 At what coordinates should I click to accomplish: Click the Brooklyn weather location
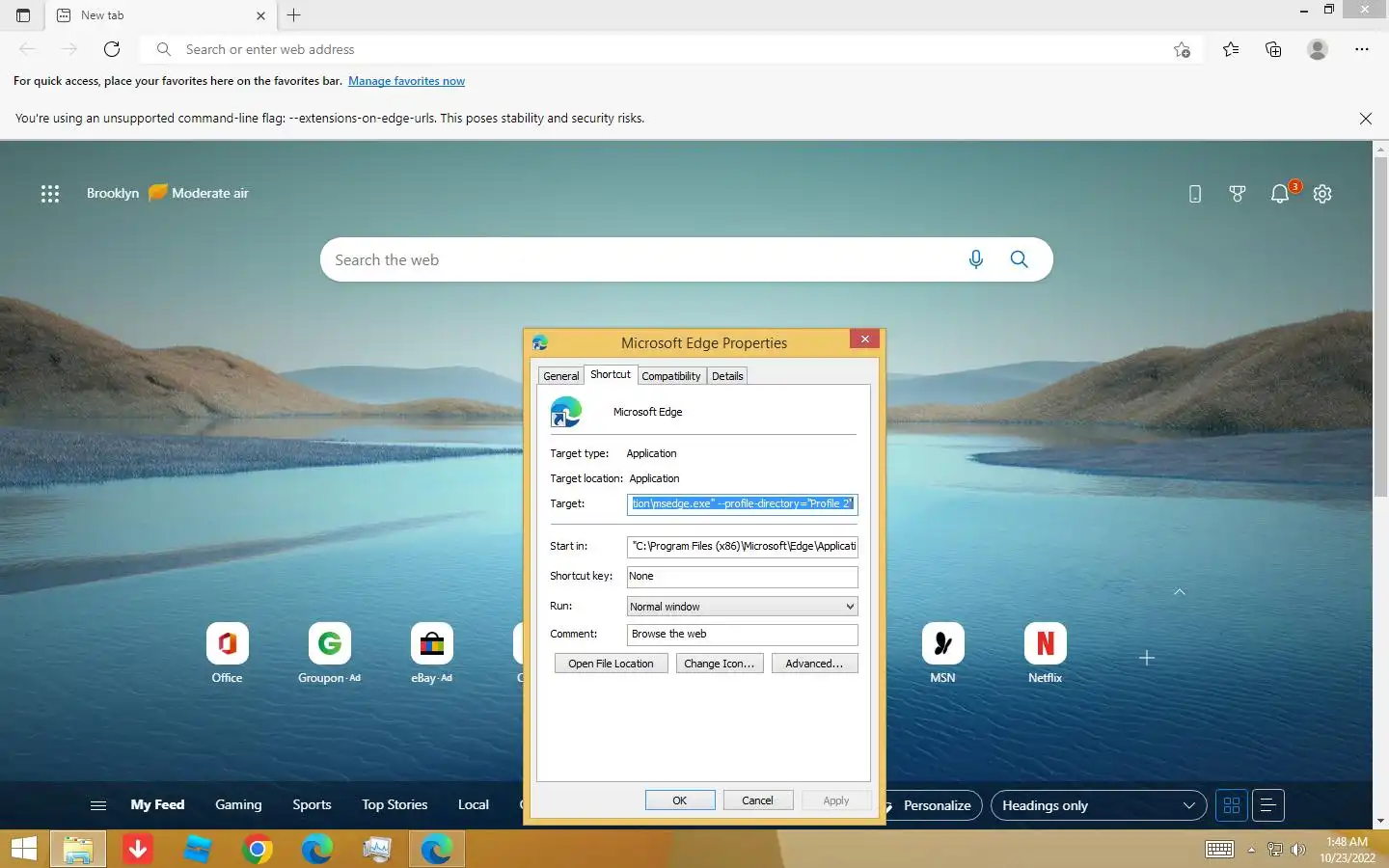tap(113, 193)
